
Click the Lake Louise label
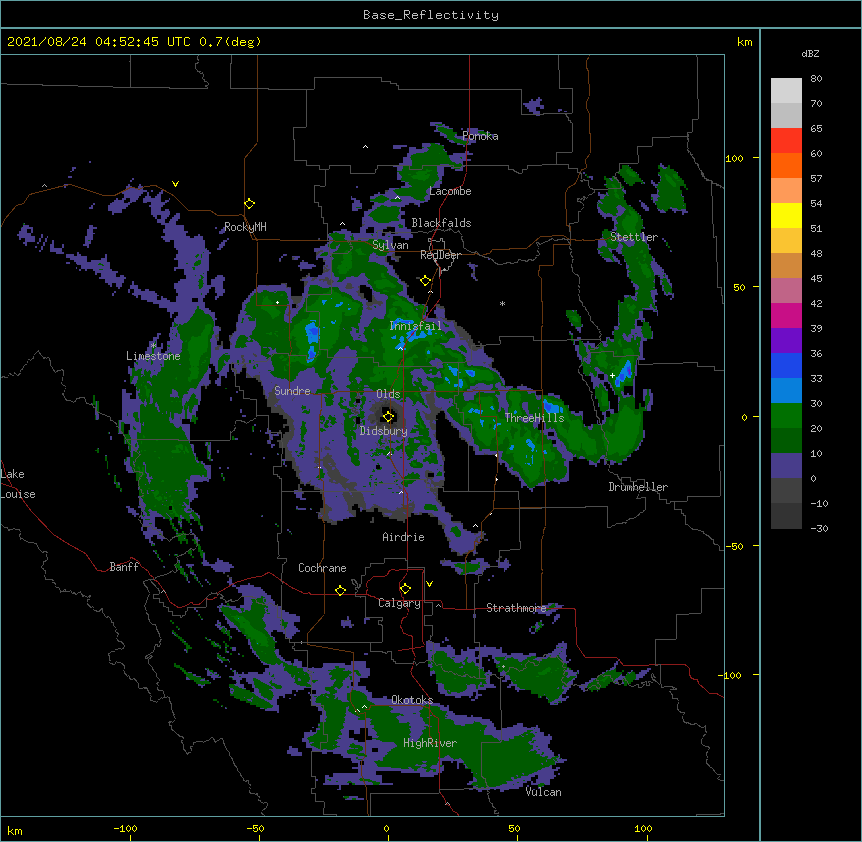coord(18,484)
